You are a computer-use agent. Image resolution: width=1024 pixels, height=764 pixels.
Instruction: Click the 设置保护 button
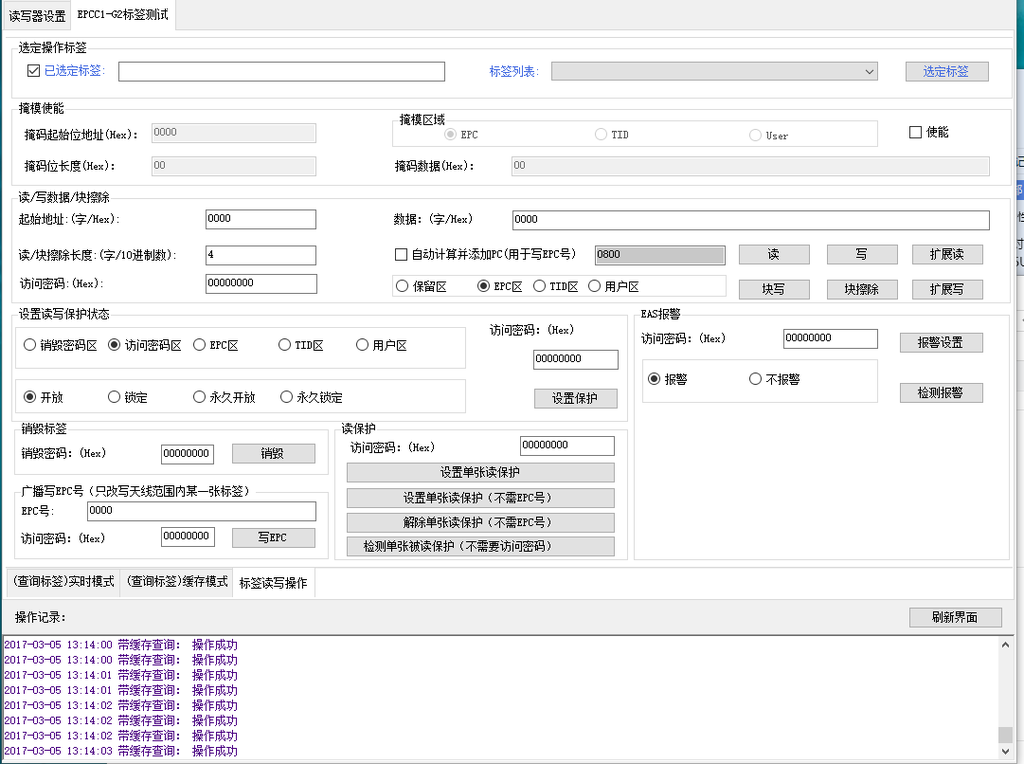click(575, 398)
